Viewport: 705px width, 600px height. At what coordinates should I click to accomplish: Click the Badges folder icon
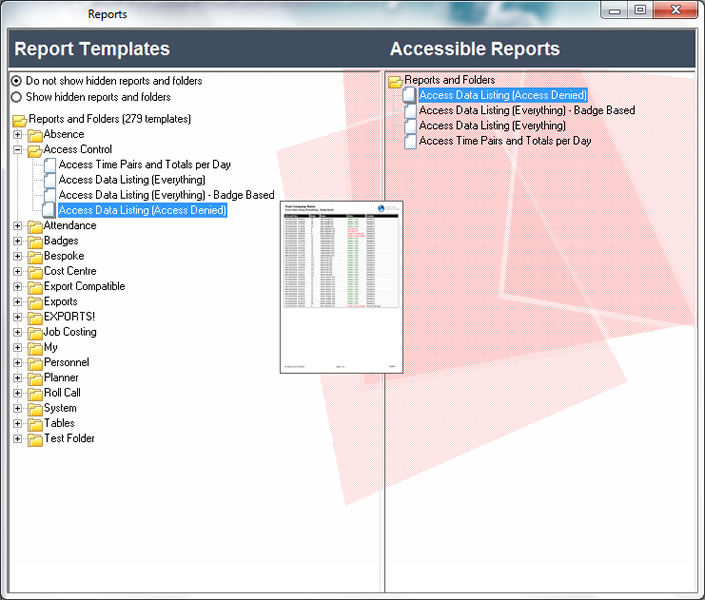35,241
